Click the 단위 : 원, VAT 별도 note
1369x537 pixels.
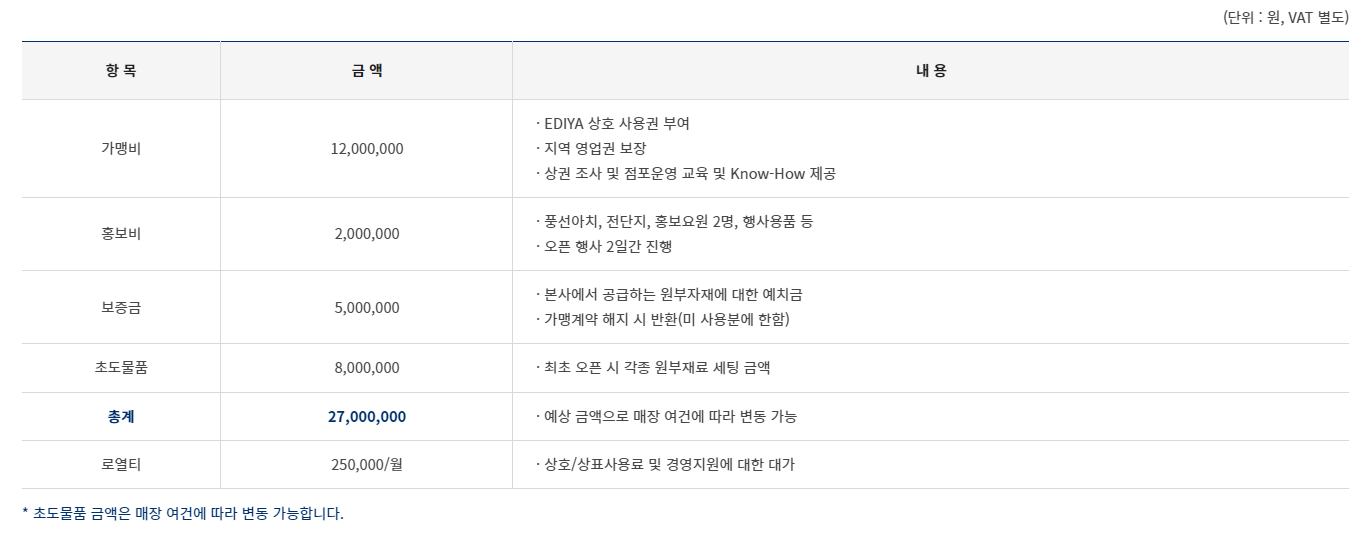[x=1285, y=17]
